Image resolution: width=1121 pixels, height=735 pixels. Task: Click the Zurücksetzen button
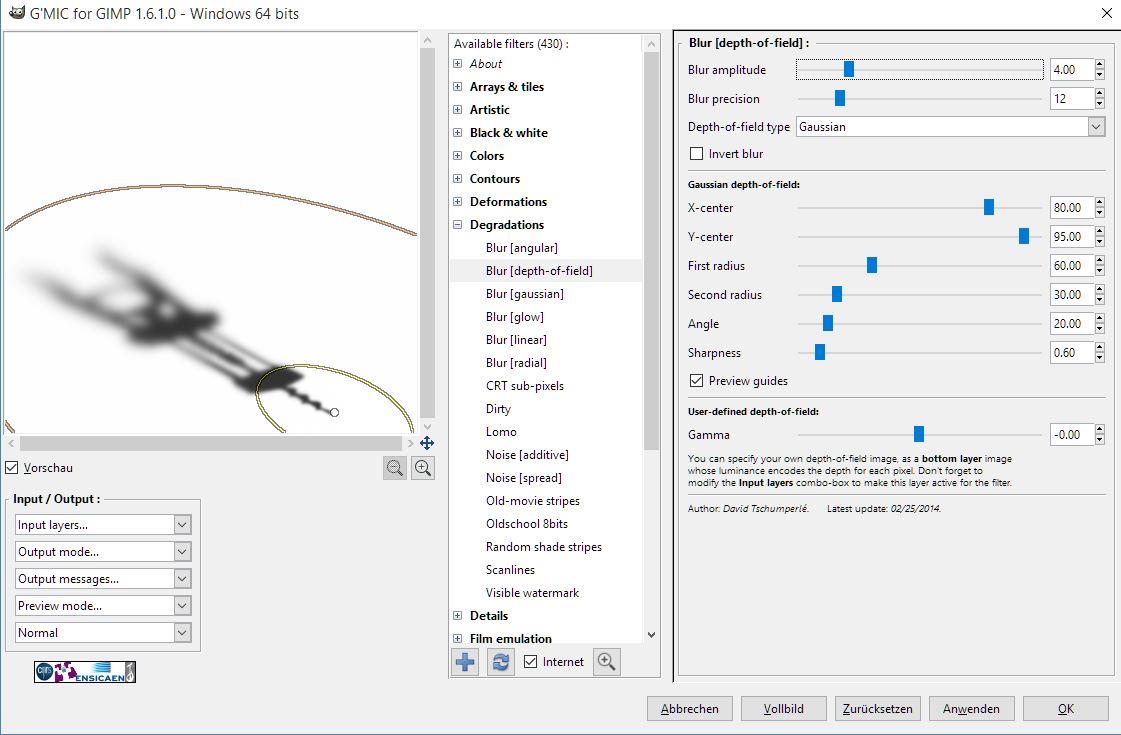[x=877, y=708]
